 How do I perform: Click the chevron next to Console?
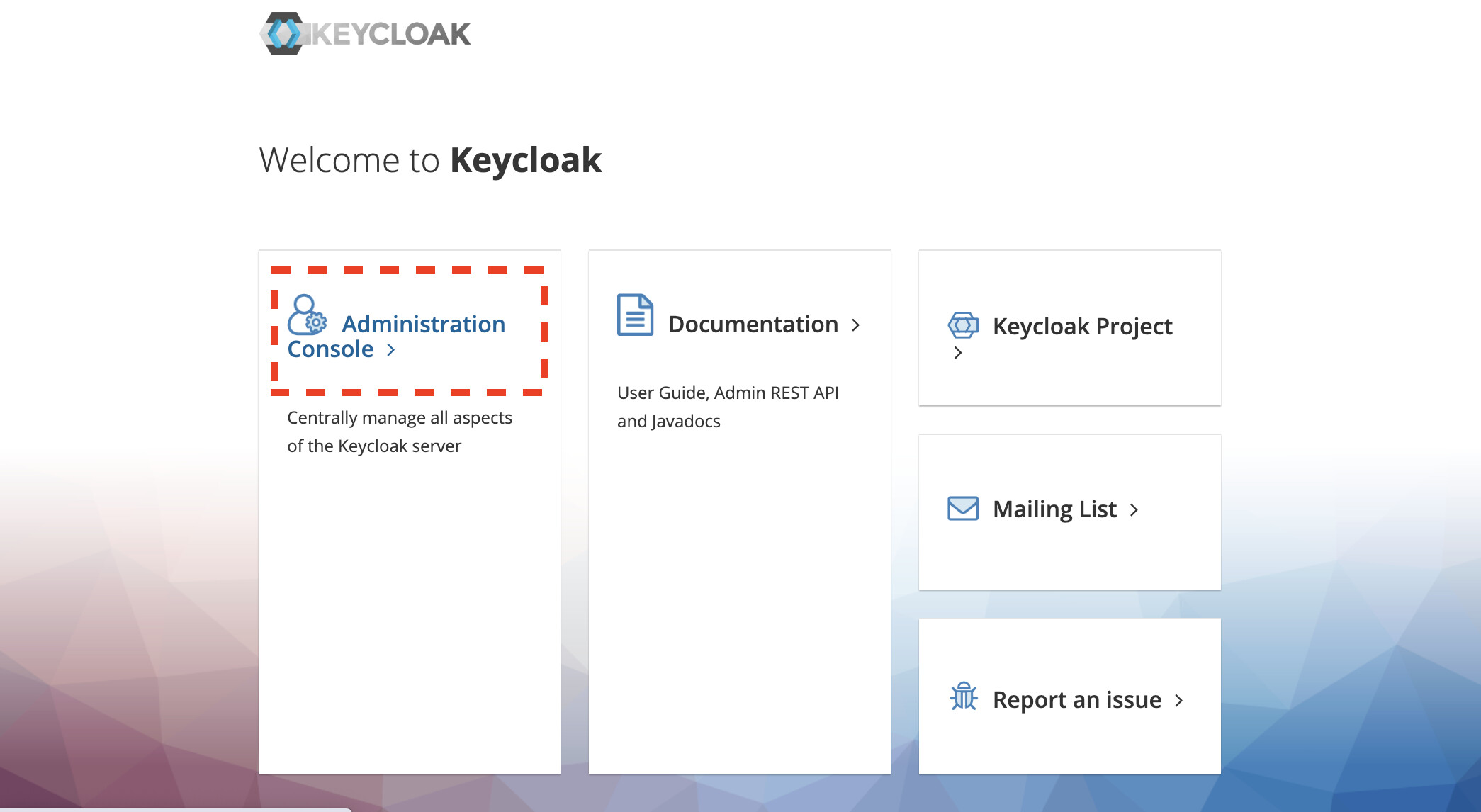390,349
